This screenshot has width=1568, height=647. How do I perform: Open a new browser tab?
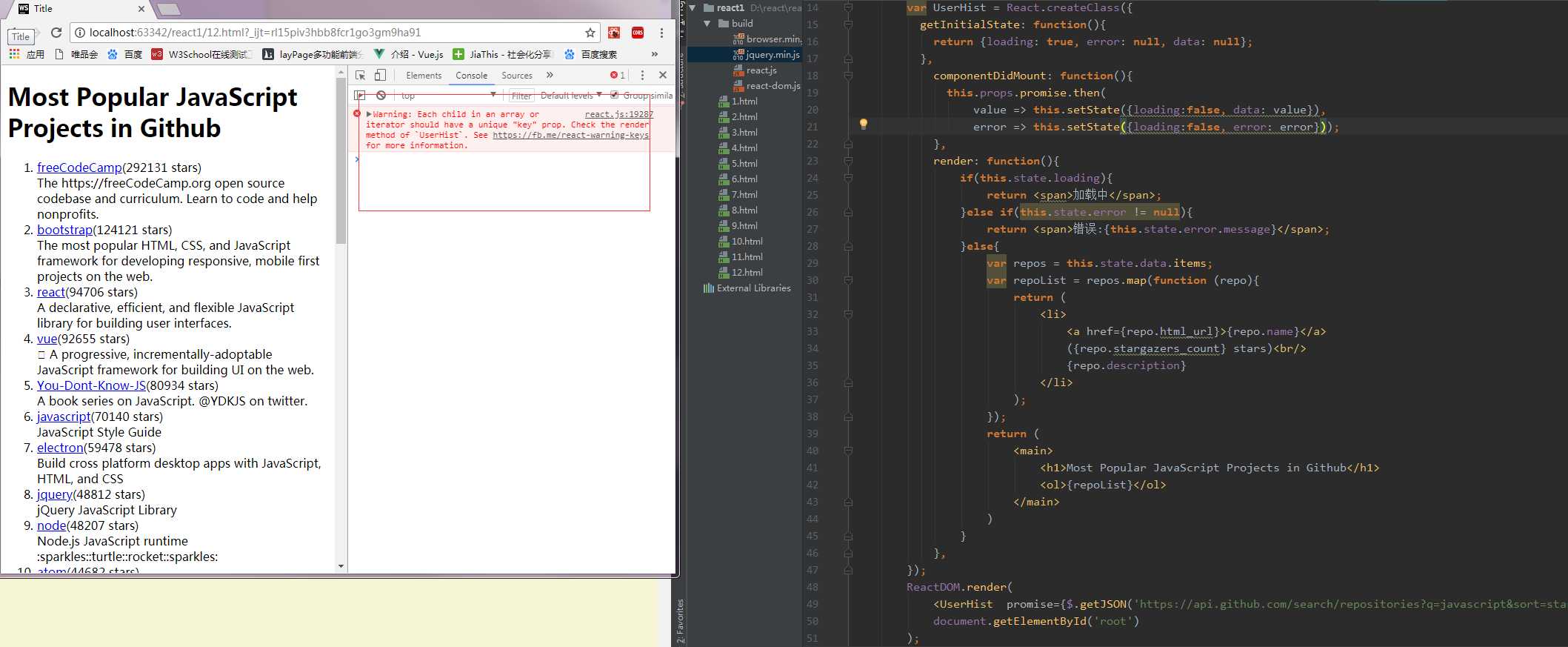pos(169,9)
